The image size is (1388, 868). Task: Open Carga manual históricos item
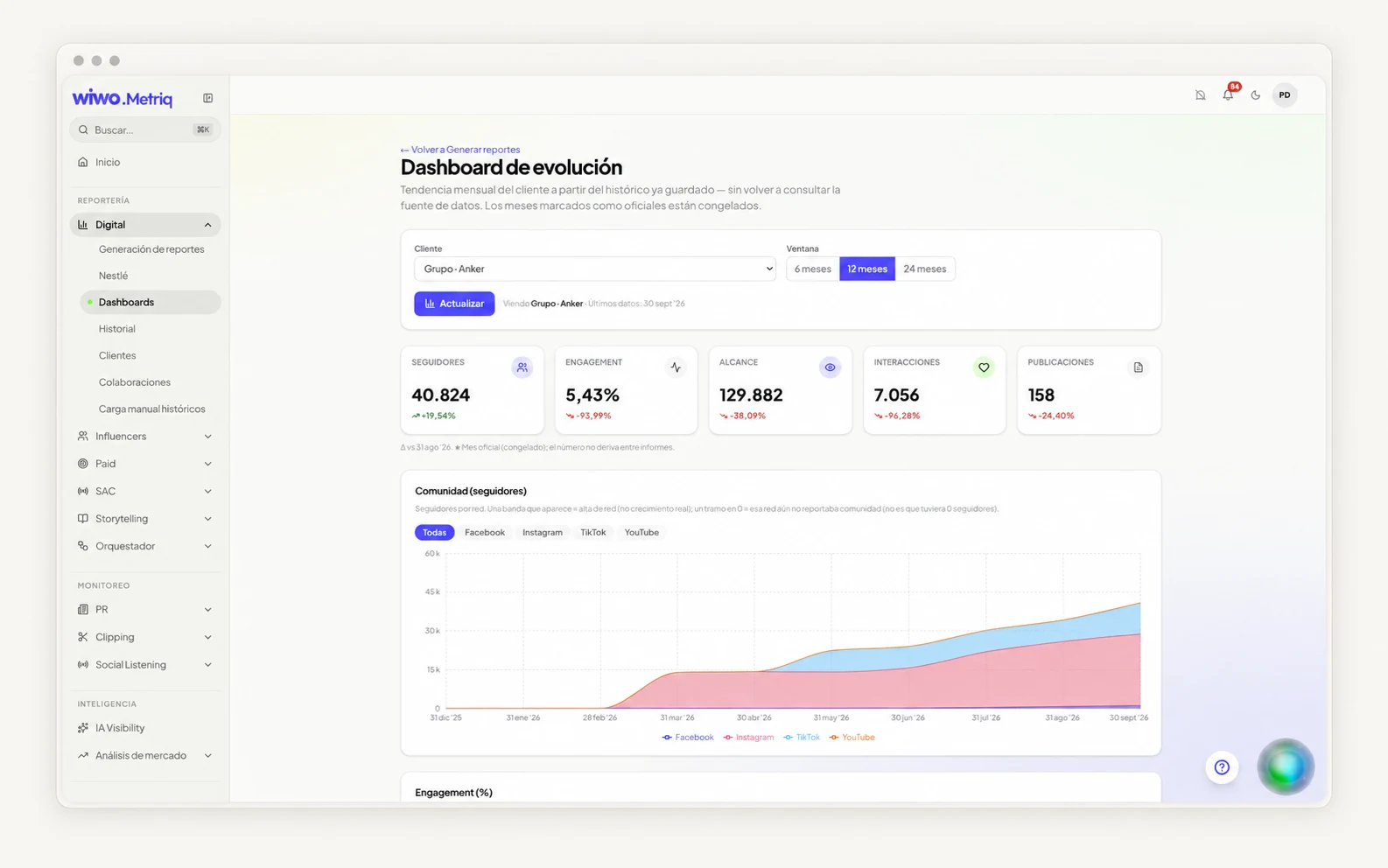(151, 409)
